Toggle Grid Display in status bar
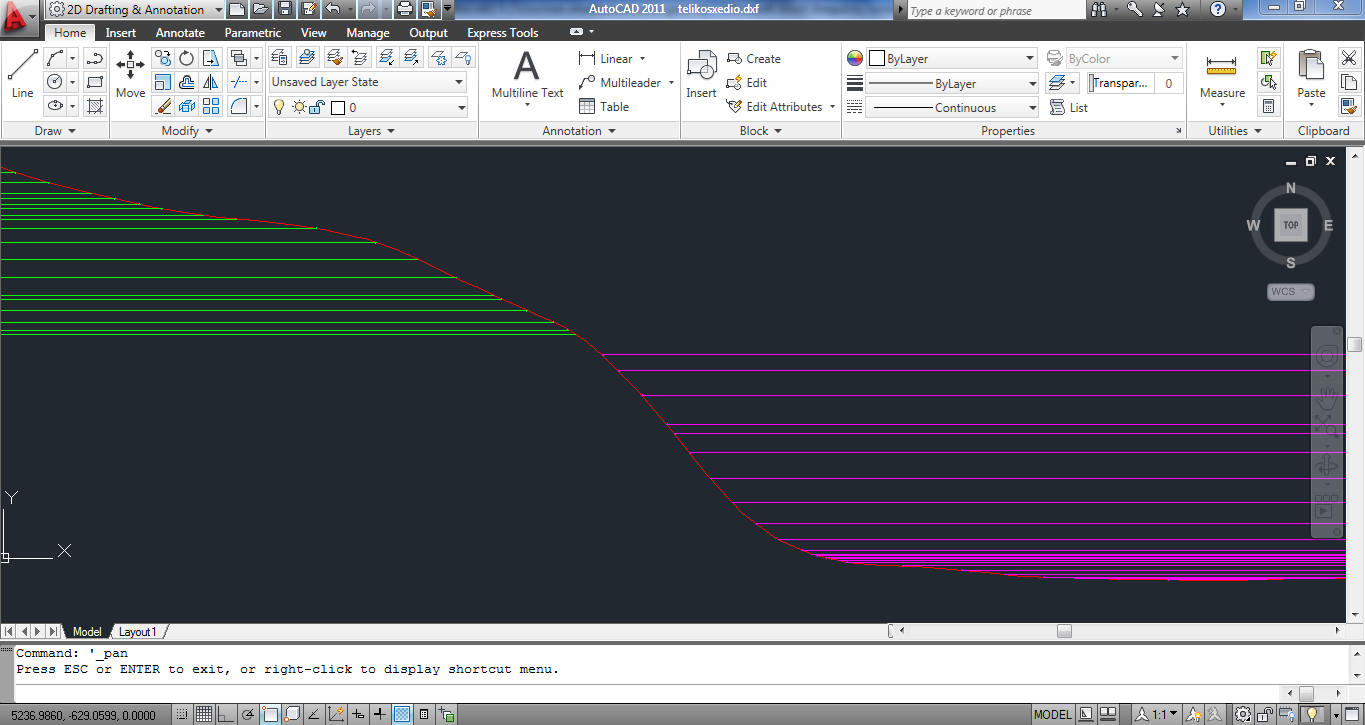The image size is (1365, 725). (x=204, y=714)
